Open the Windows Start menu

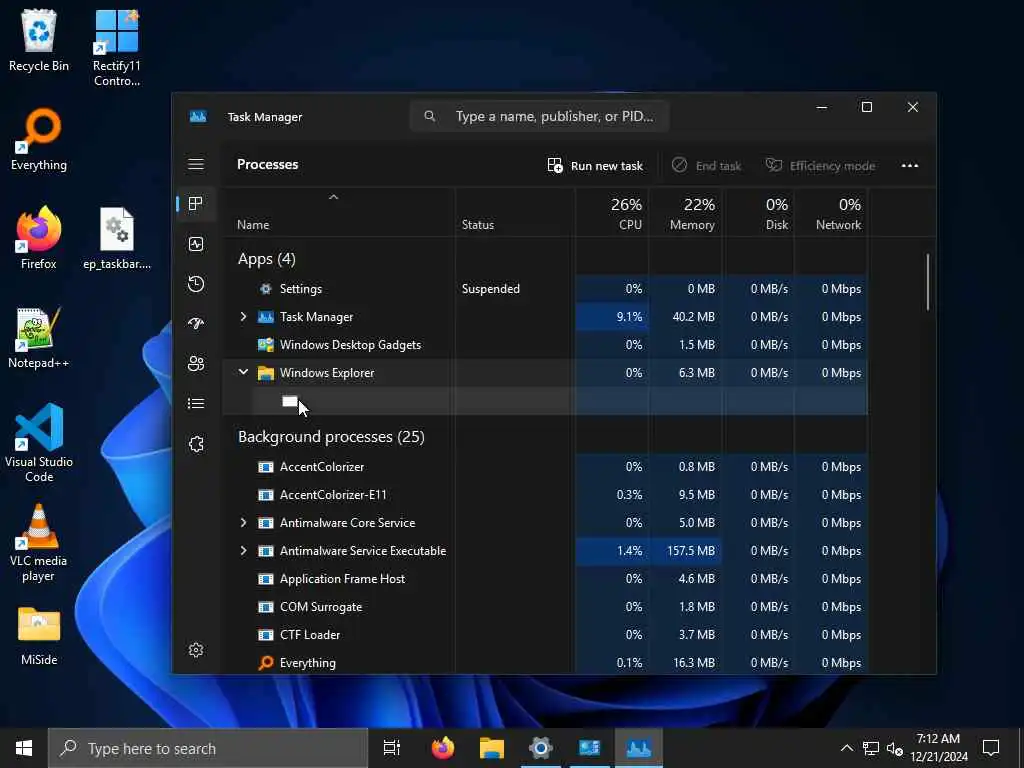[24, 748]
